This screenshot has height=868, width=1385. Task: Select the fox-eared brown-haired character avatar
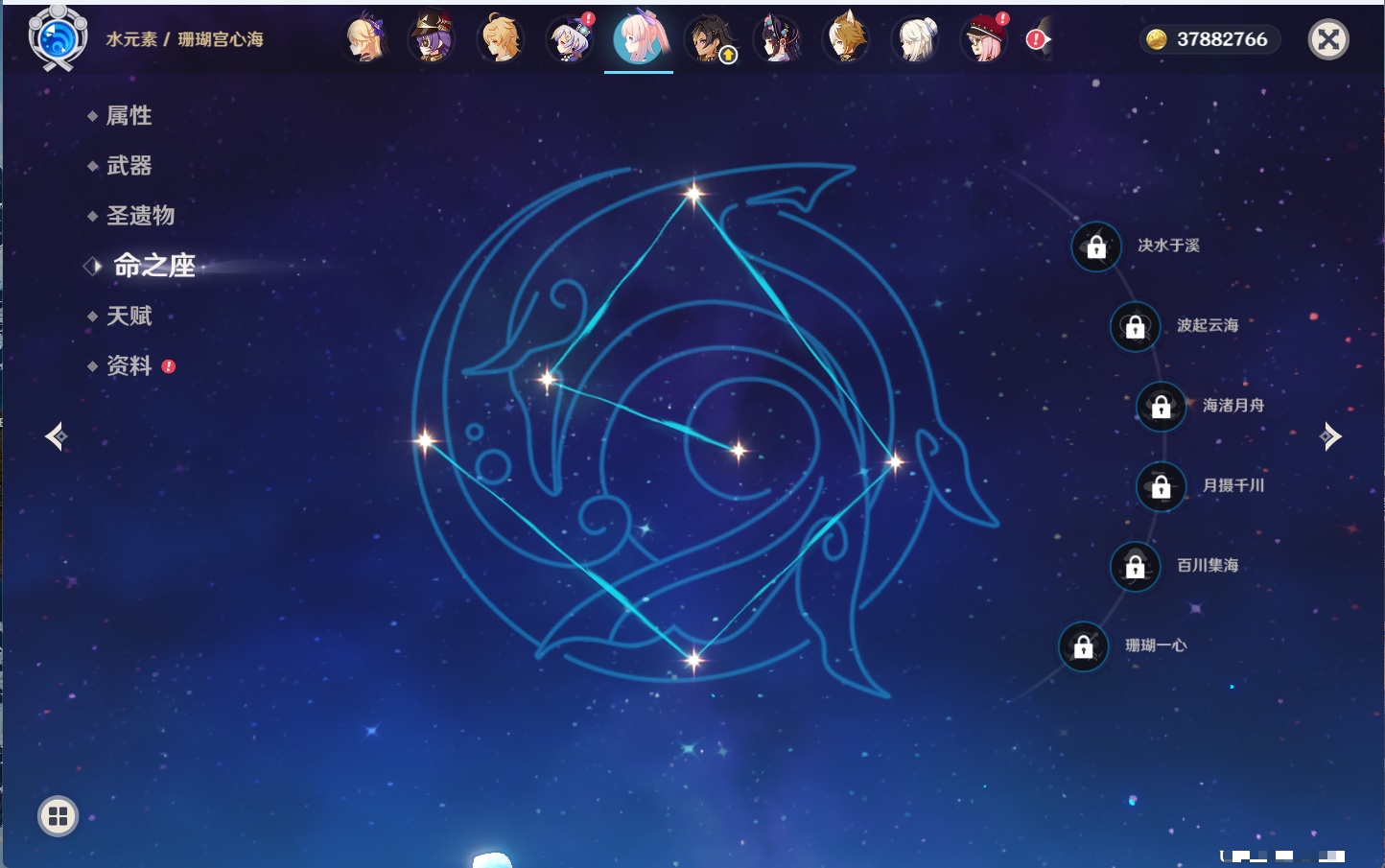click(x=847, y=39)
